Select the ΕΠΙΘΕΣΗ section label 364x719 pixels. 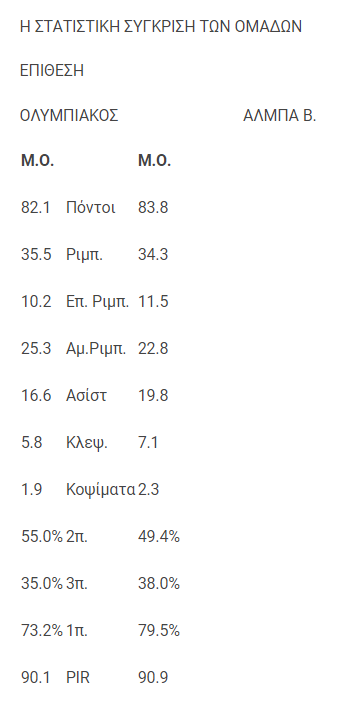52,71
